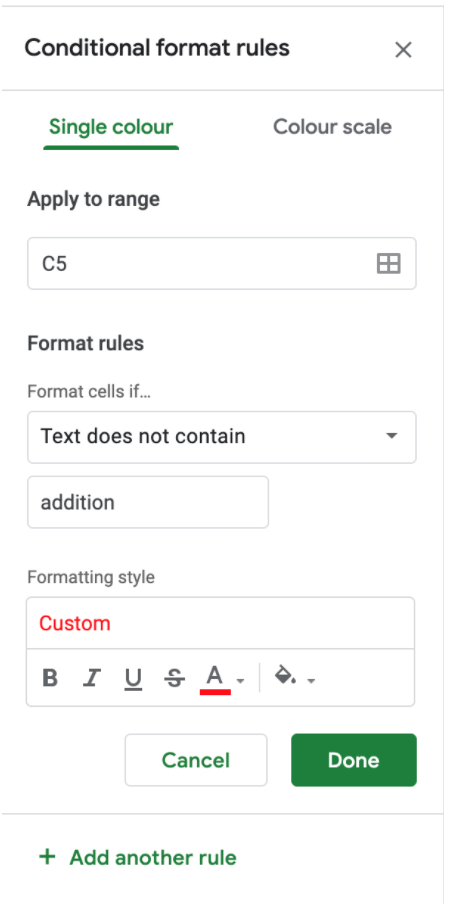Toggle Italic formatting style
This screenshot has height=904, width=454.
click(x=92, y=678)
